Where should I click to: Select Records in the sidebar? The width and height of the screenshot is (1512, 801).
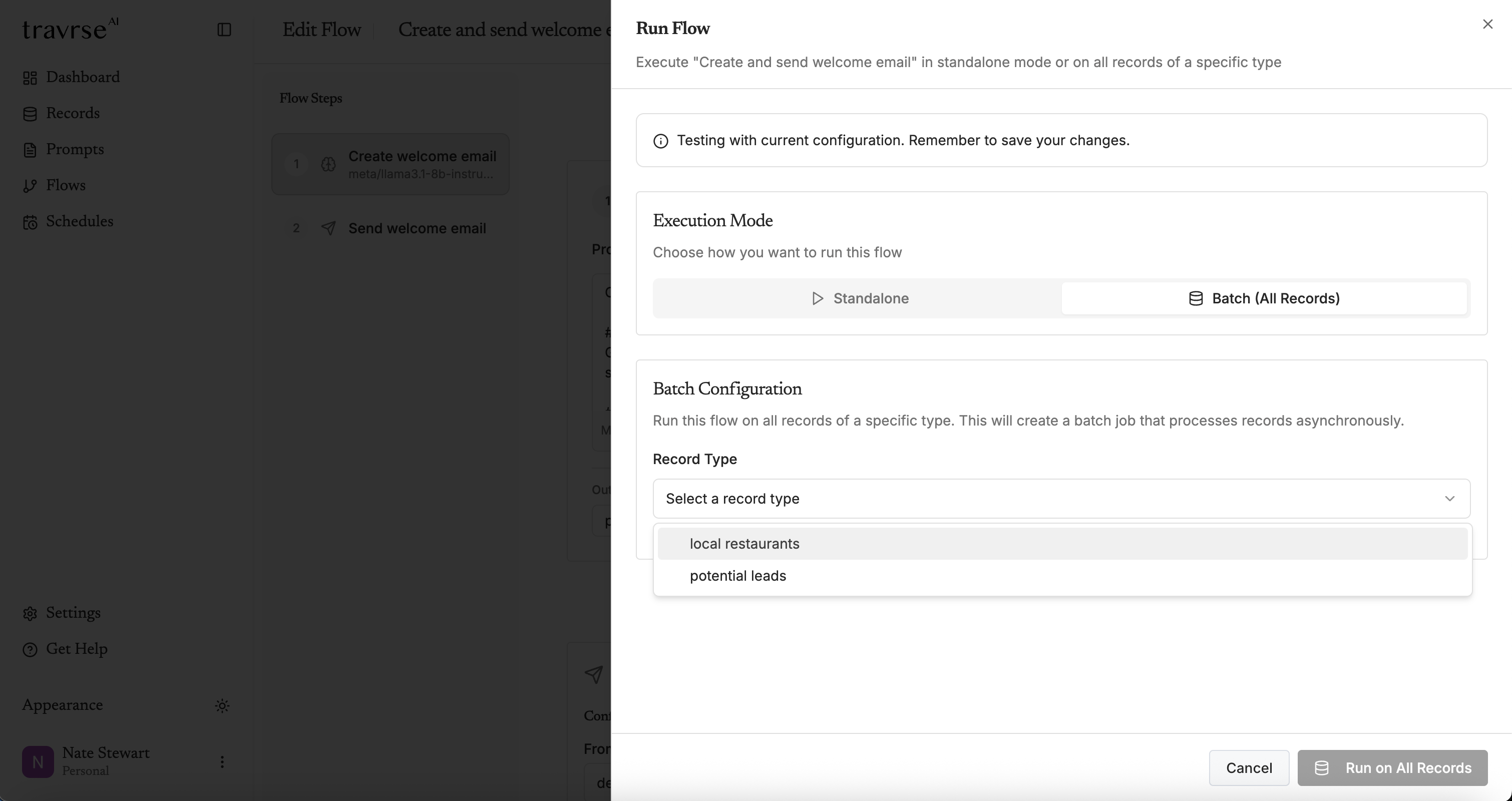(73, 113)
